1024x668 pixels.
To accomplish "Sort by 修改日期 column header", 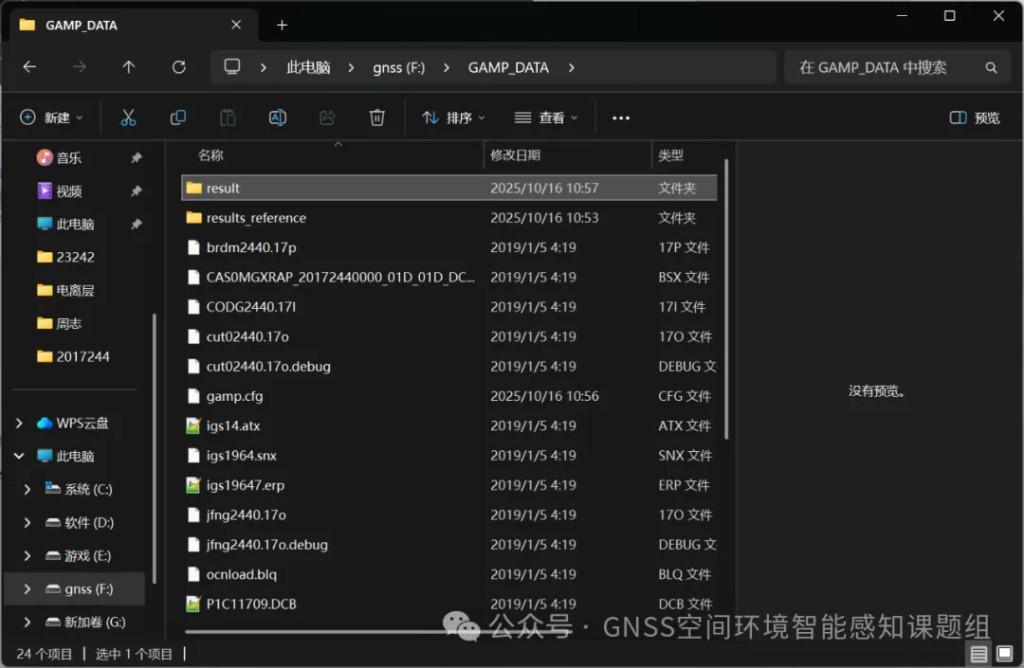I will coord(515,155).
